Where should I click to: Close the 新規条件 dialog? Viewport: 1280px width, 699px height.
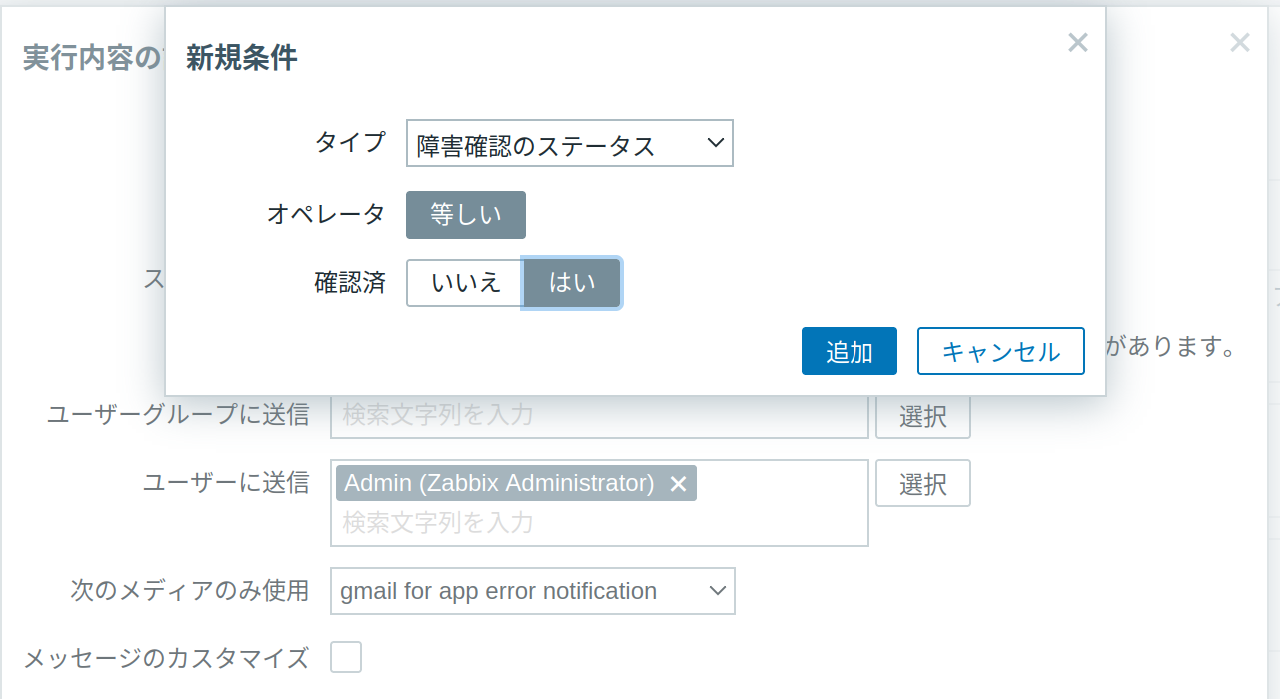pos(1077,42)
